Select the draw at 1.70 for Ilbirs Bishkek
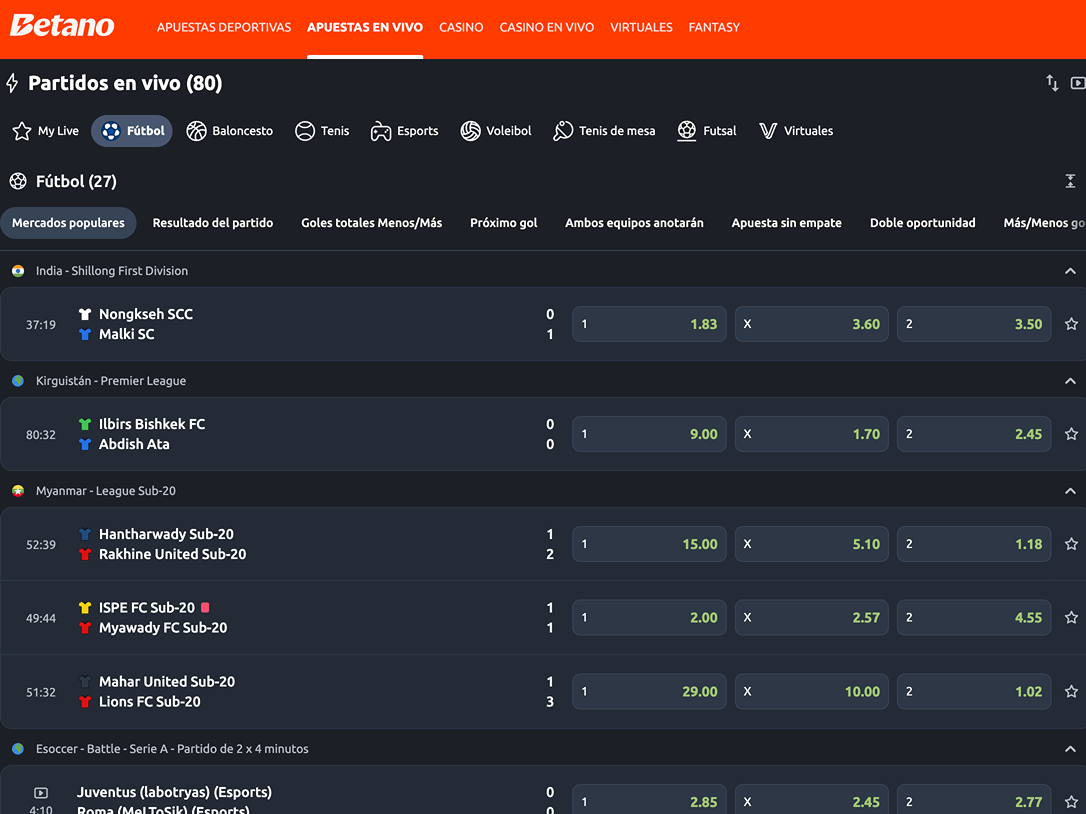This screenshot has height=814, width=1086. click(x=811, y=433)
